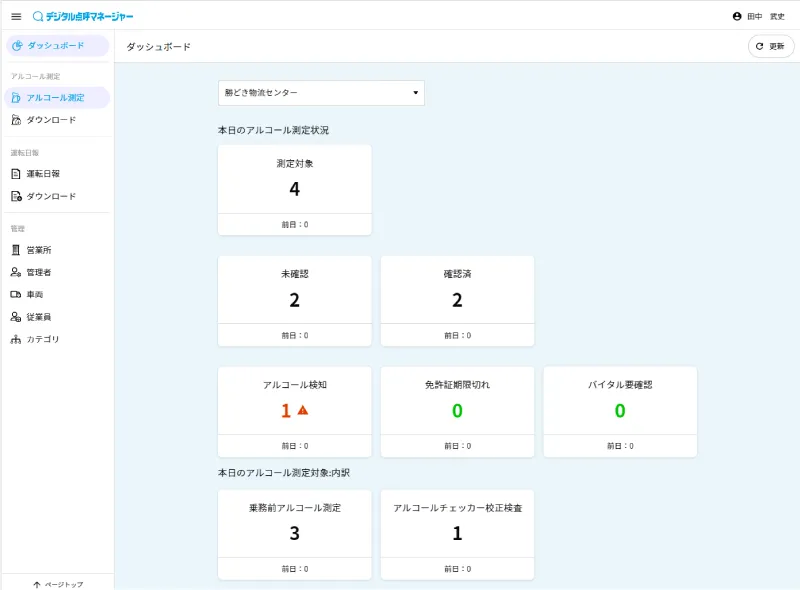Click the alcohol ダウンロード icon
The height and width of the screenshot is (590, 800).
pyautogui.click(x=16, y=120)
